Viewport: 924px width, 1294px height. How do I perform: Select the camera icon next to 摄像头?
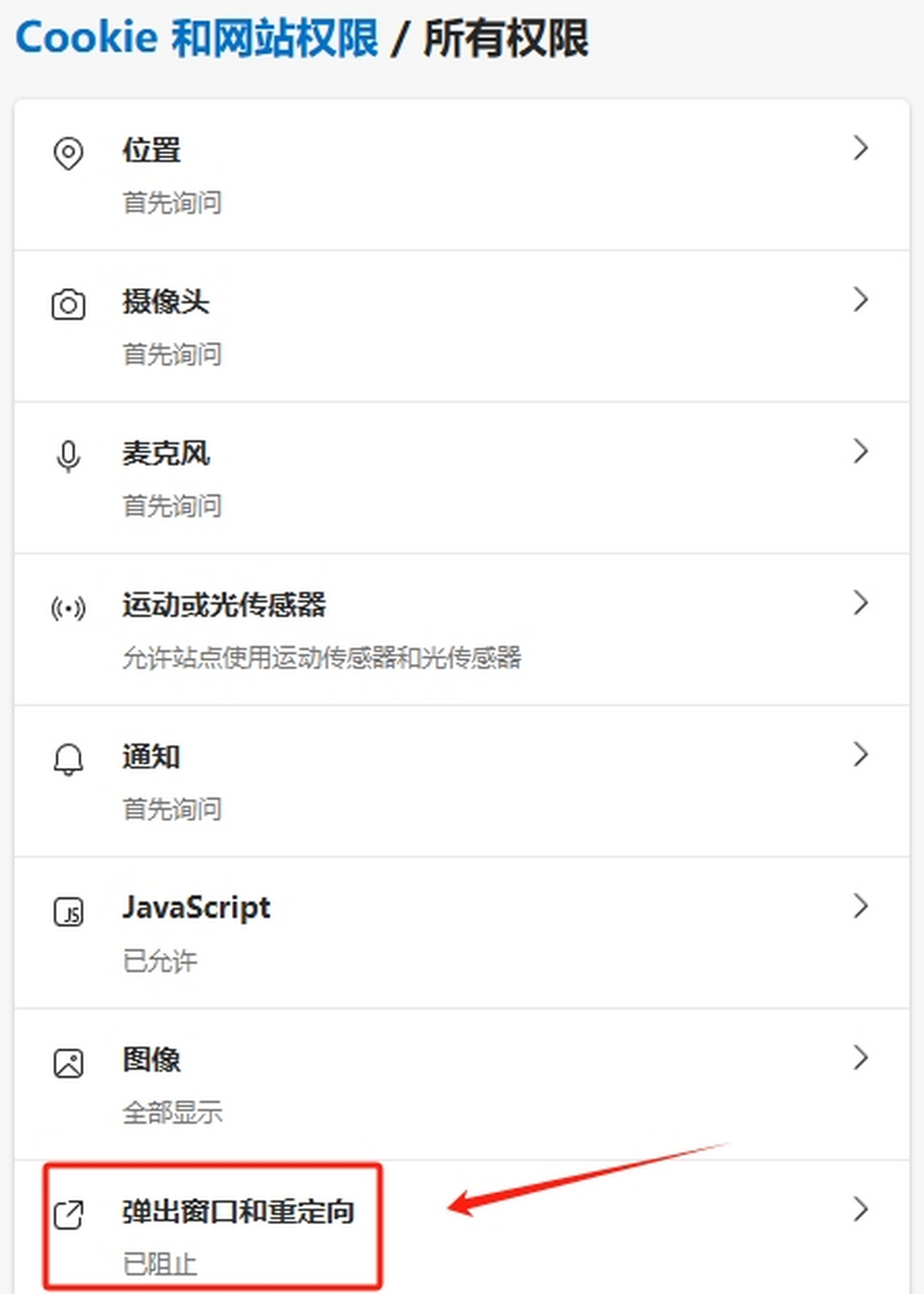click(x=68, y=304)
